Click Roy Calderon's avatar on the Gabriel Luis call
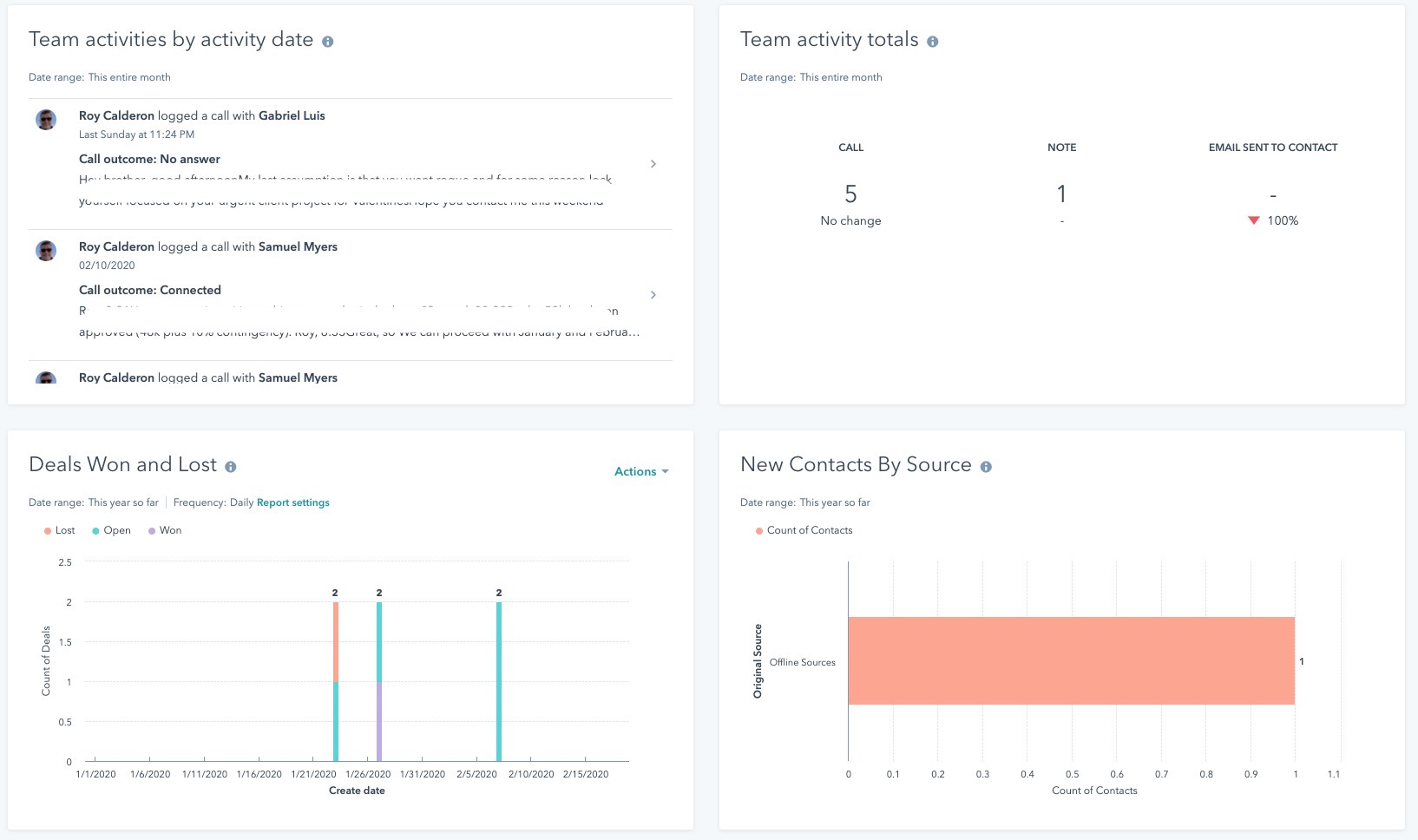The image size is (1418, 840). tap(46, 120)
